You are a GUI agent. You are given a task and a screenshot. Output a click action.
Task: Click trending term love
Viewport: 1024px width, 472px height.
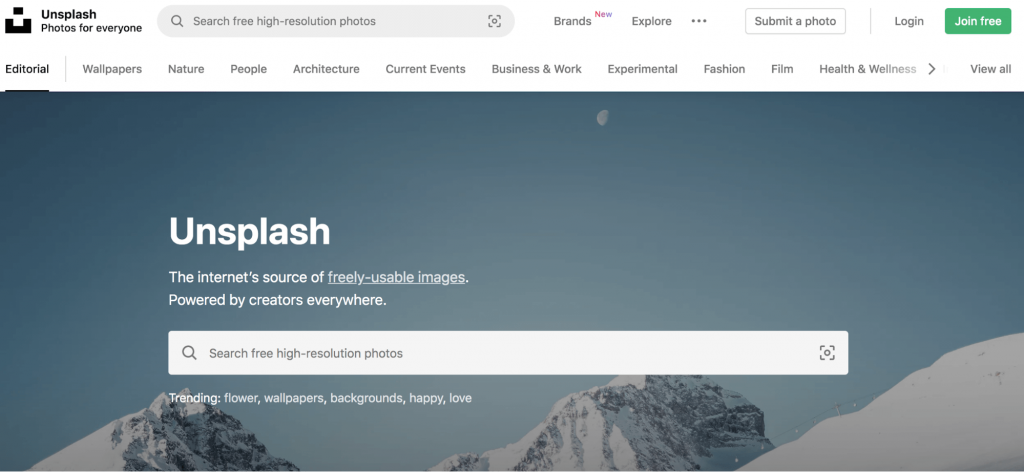[460, 398]
